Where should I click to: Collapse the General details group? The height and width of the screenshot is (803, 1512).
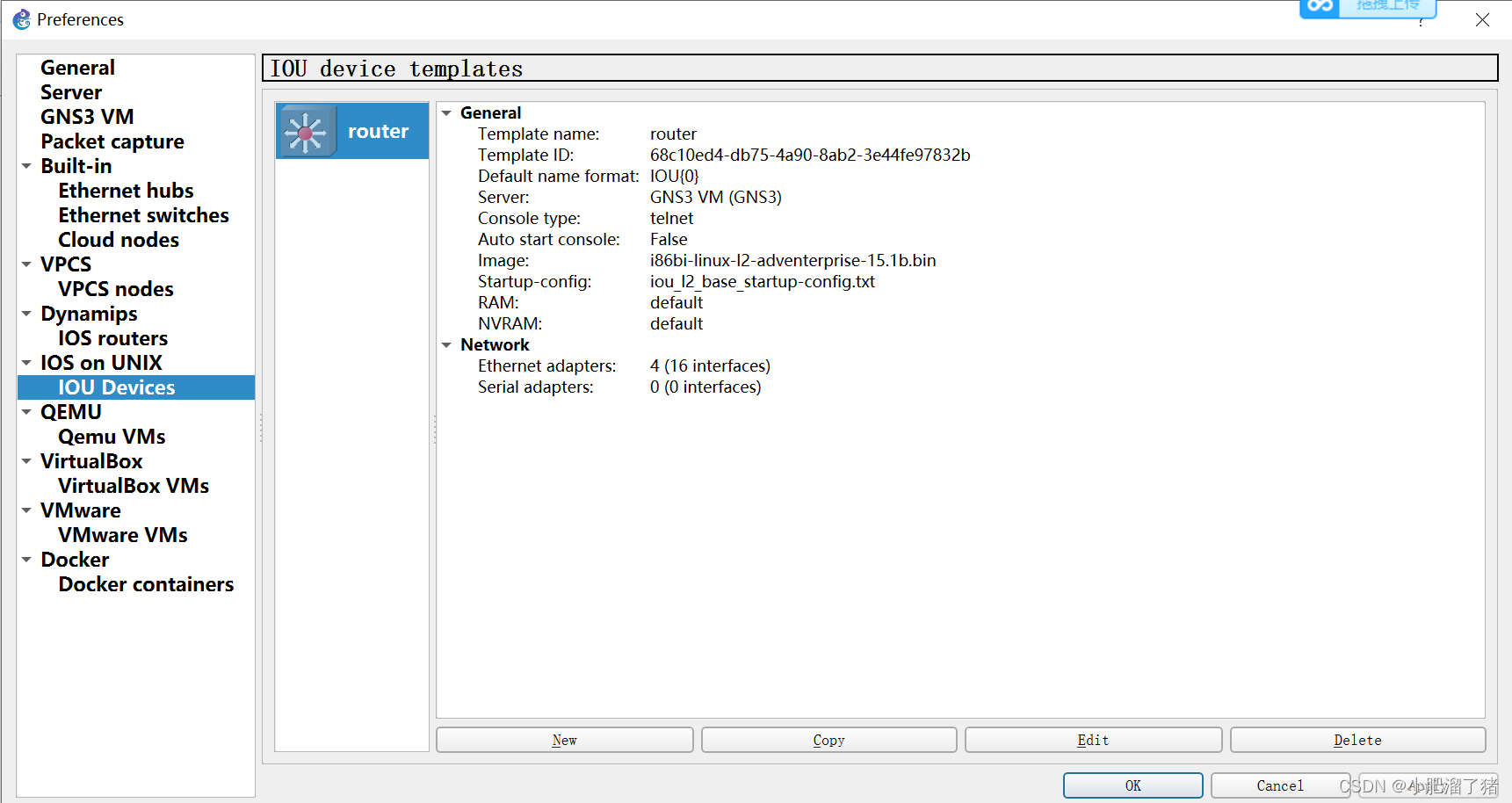pyautogui.click(x=446, y=113)
